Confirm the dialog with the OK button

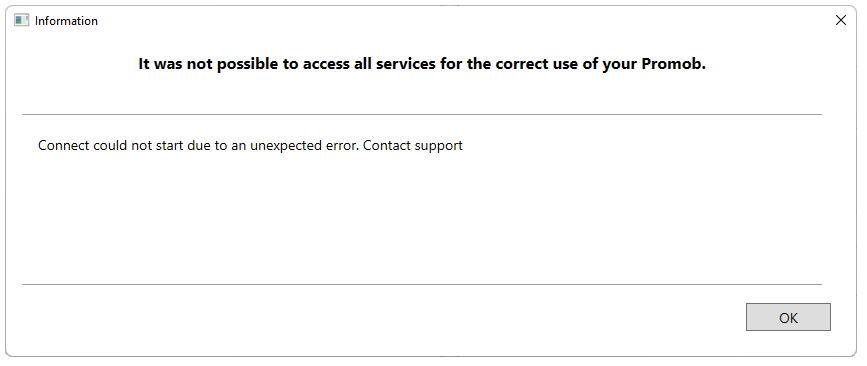pyautogui.click(x=788, y=317)
